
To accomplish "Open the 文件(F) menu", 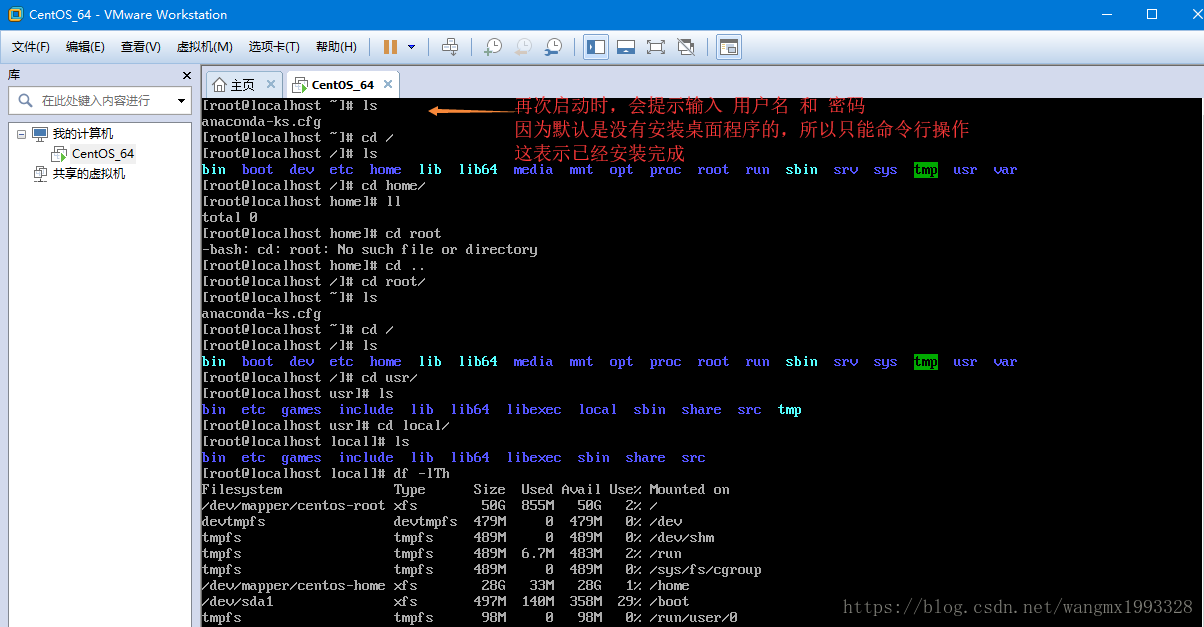I will (31, 47).
